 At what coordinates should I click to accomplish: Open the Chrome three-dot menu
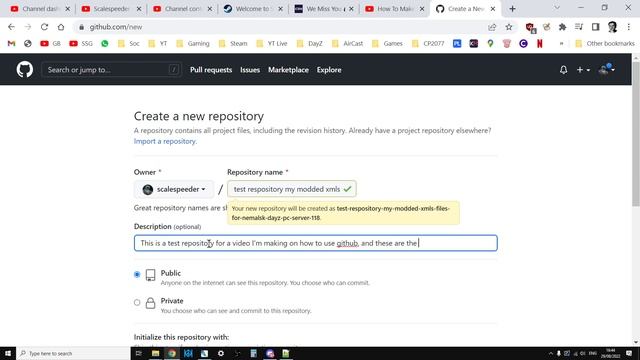click(629, 27)
